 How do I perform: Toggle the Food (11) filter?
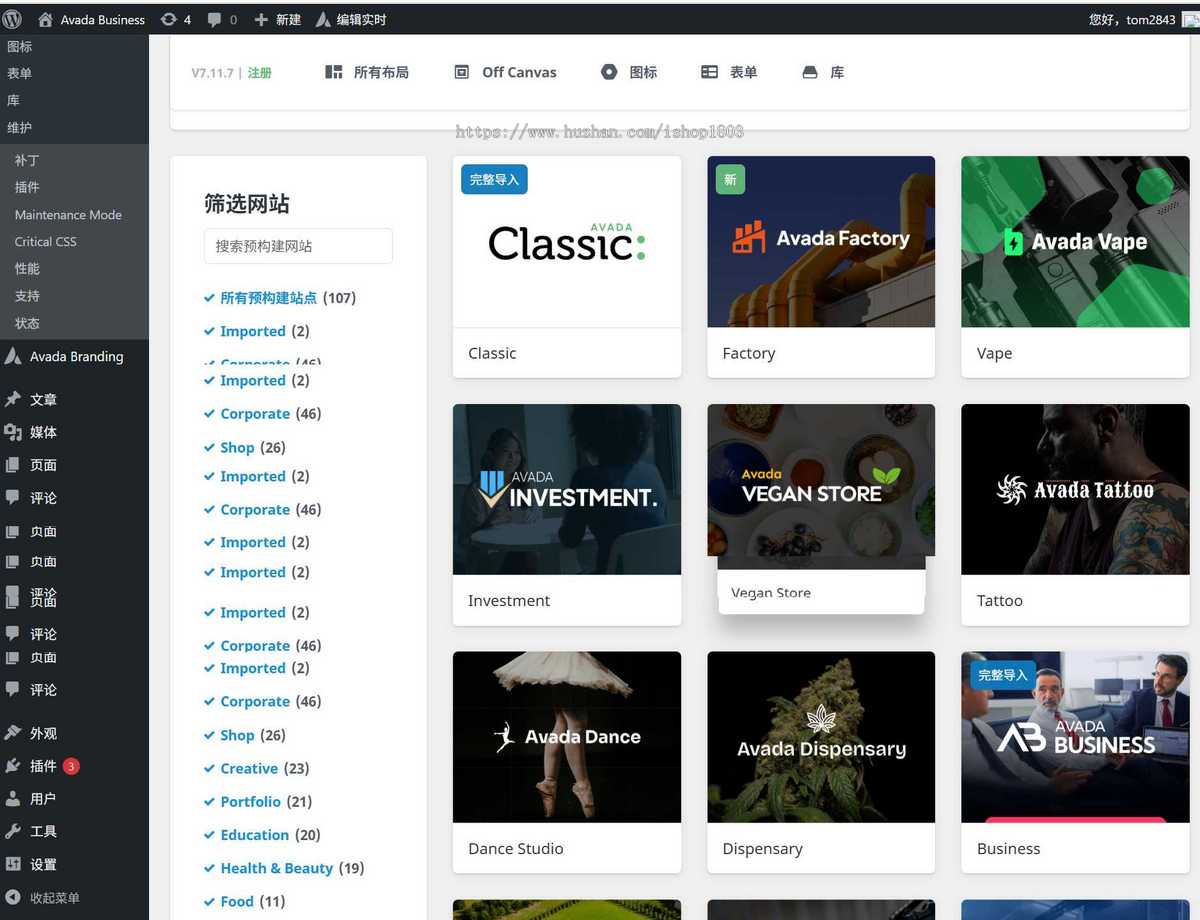tap(245, 902)
